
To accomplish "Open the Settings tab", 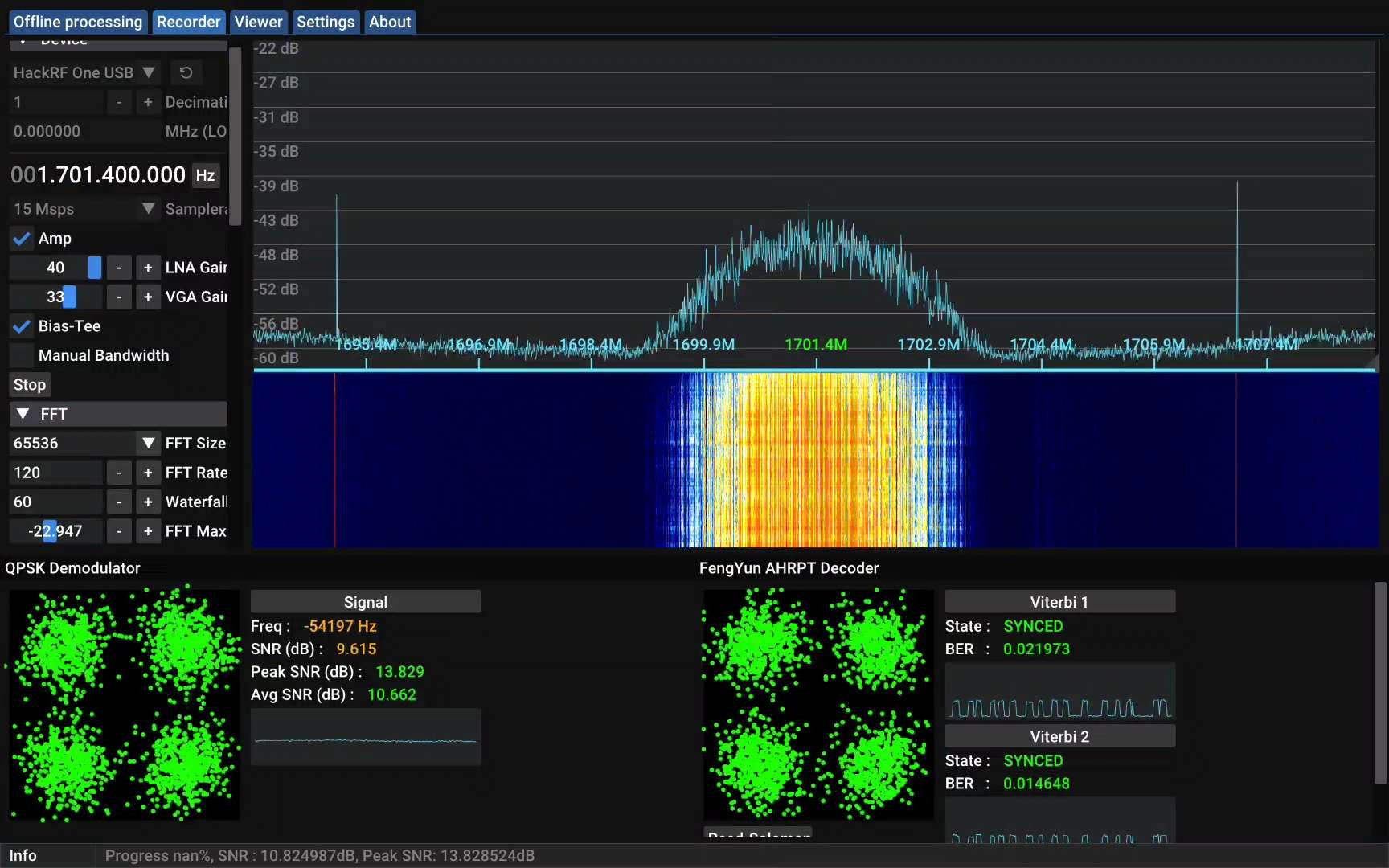I will pos(325,22).
